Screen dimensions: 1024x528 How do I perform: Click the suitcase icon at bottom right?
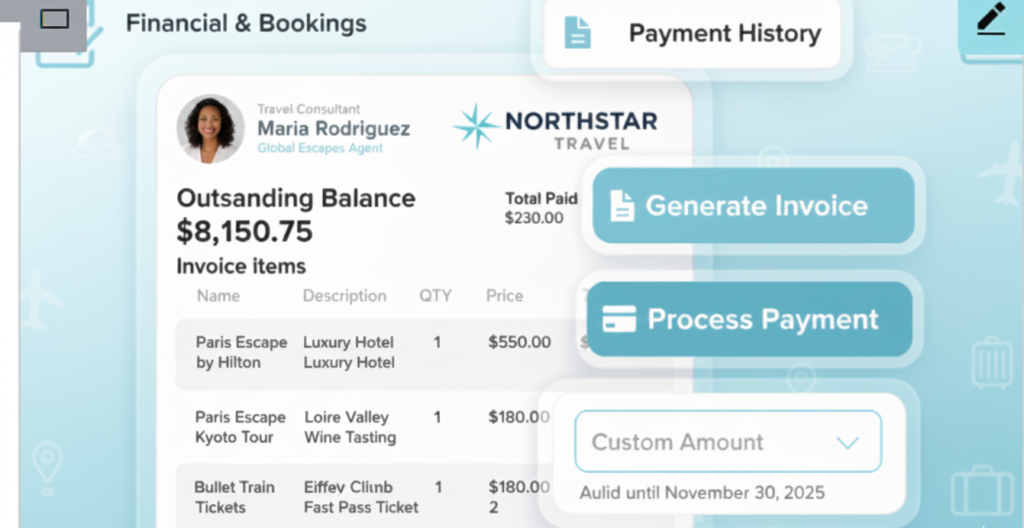pos(981,491)
